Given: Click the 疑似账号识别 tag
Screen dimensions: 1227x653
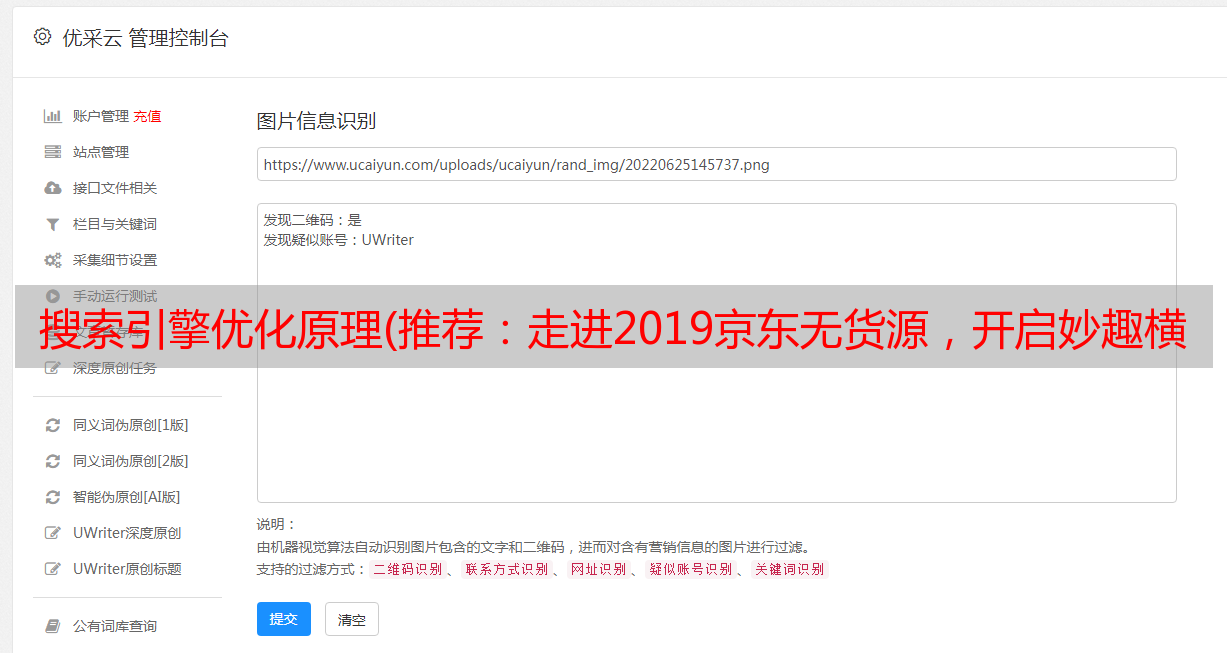Looking at the screenshot, I should (691, 569).
